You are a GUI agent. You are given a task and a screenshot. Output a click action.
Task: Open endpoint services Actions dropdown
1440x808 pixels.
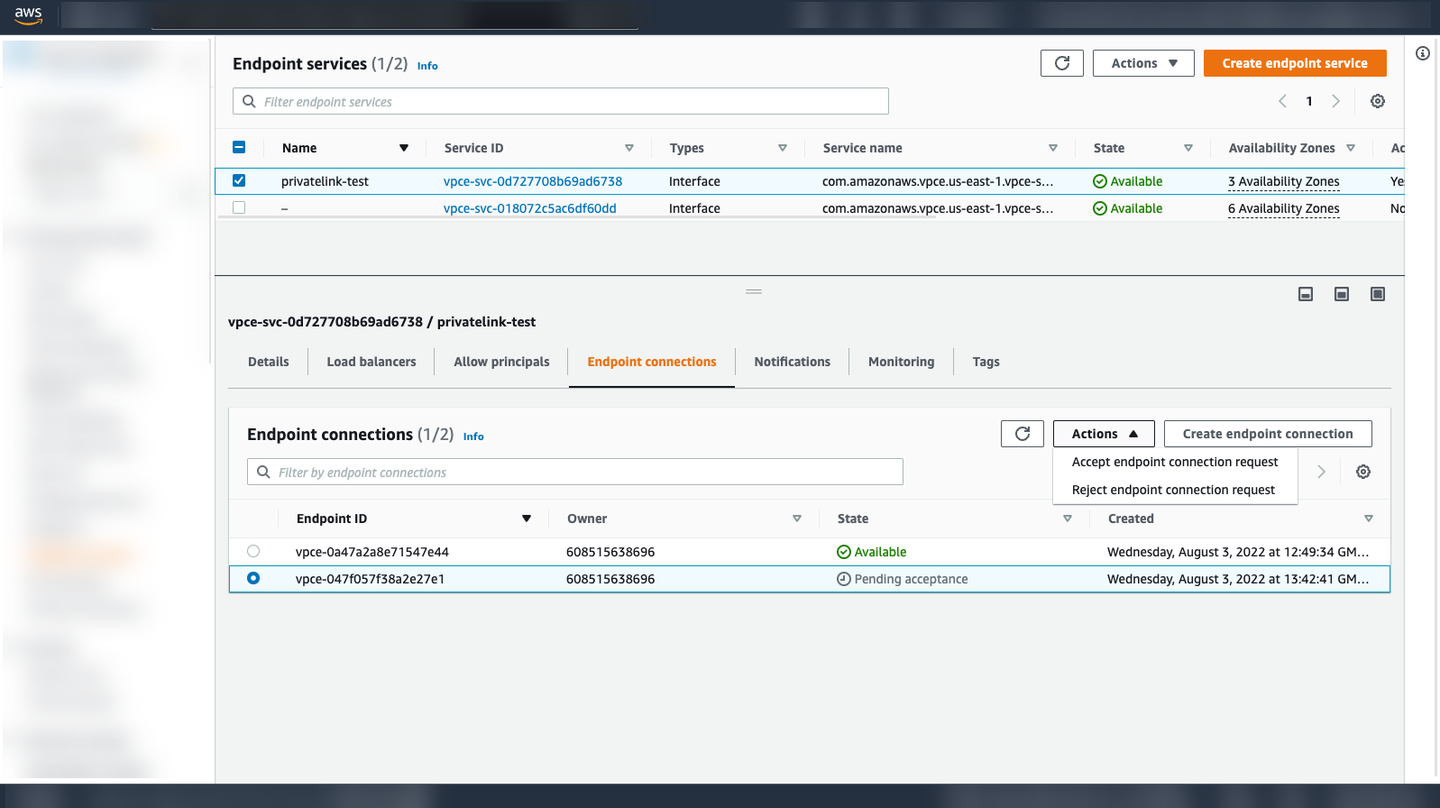(1143, 63)
